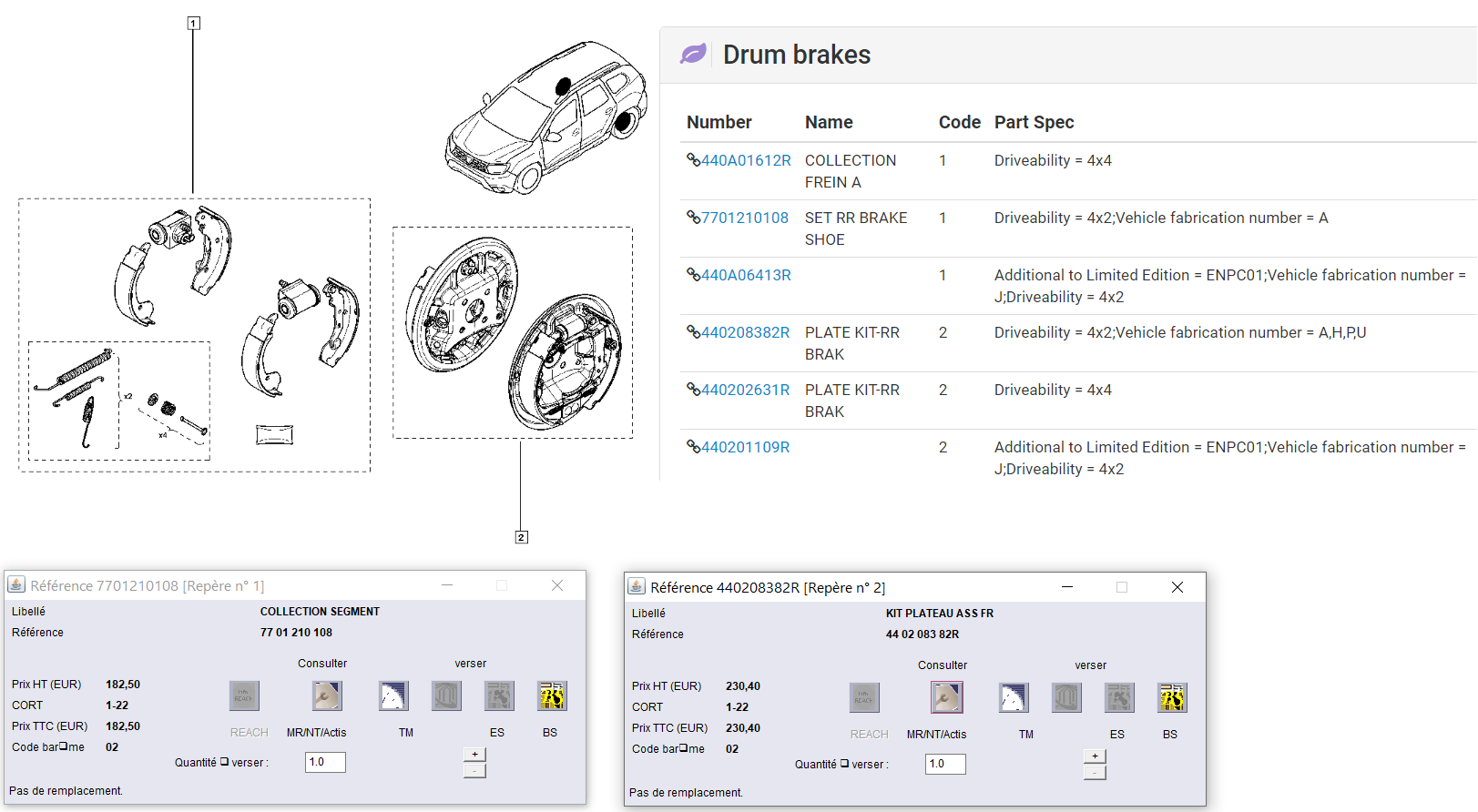Open part number link 440202631R
Screen dimensions: 1478x812
[745, 390]
